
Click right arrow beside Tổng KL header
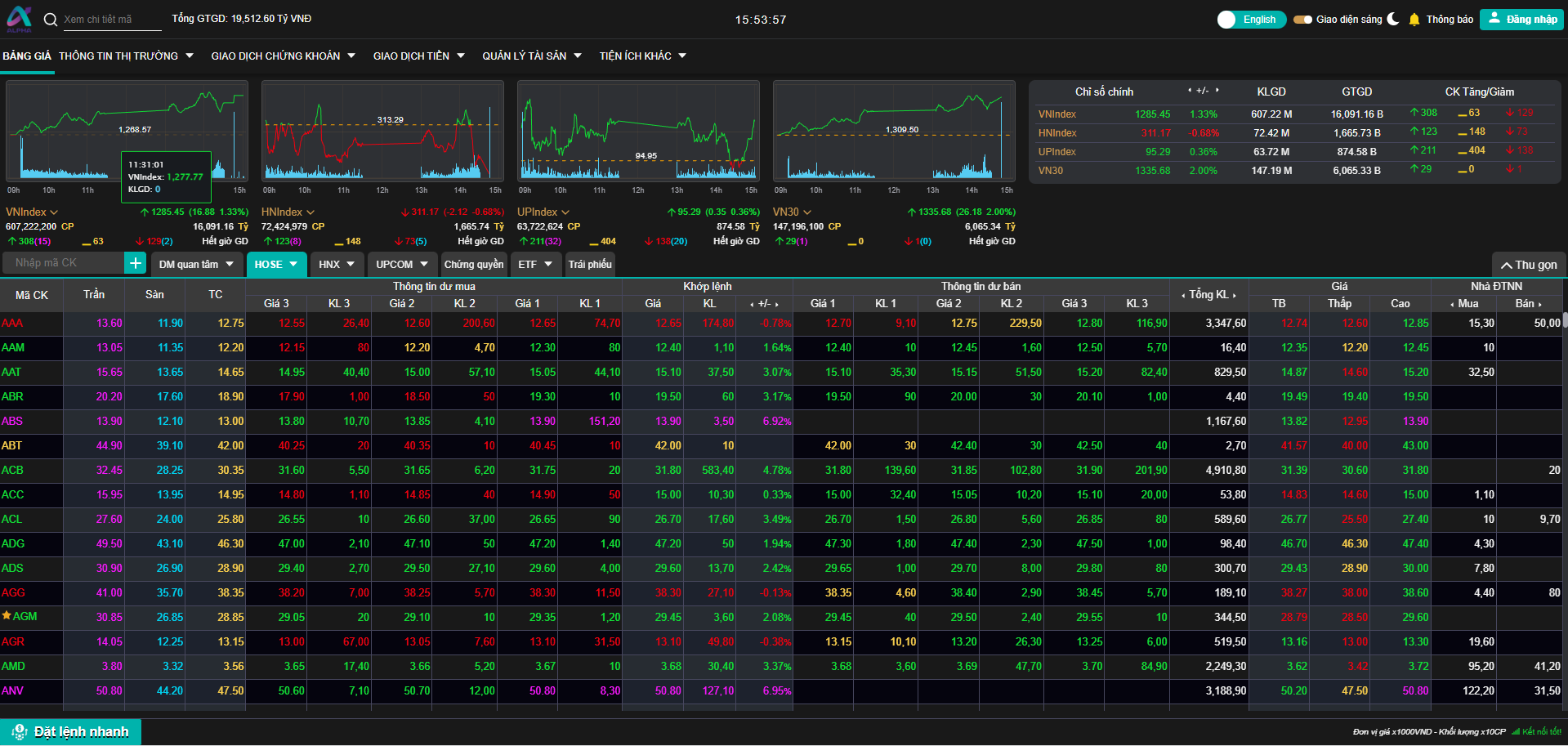(x=1235, y=295)
